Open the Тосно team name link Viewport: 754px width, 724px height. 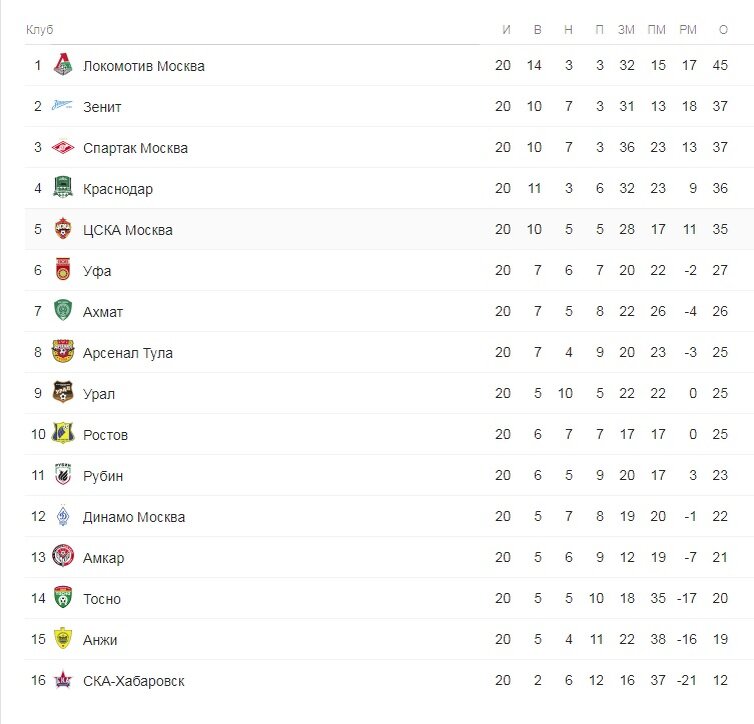coord(101,599)
